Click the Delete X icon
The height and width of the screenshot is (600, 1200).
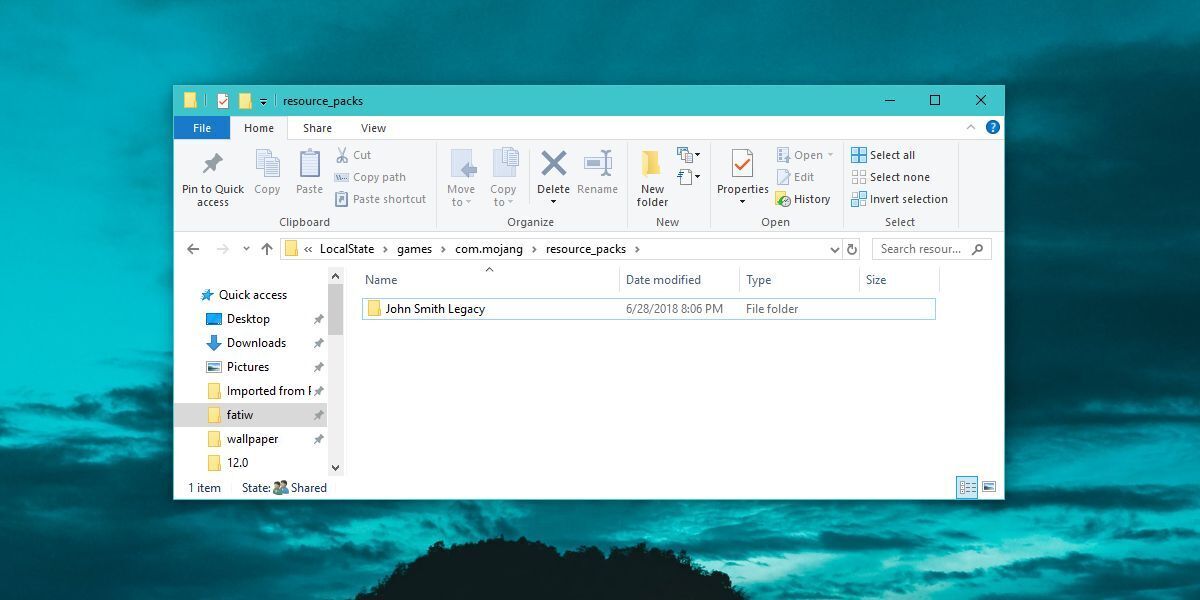(553, 164)
